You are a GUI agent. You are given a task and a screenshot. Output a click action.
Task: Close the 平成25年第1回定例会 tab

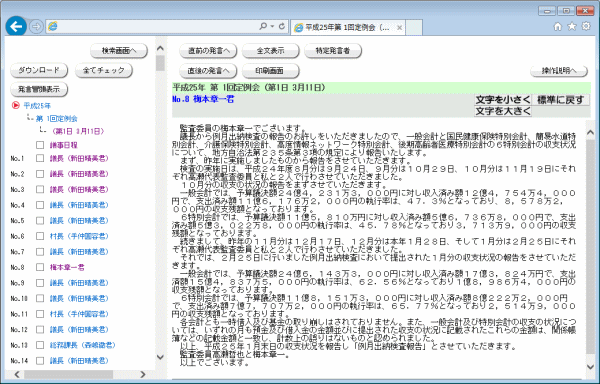point(399,28)
